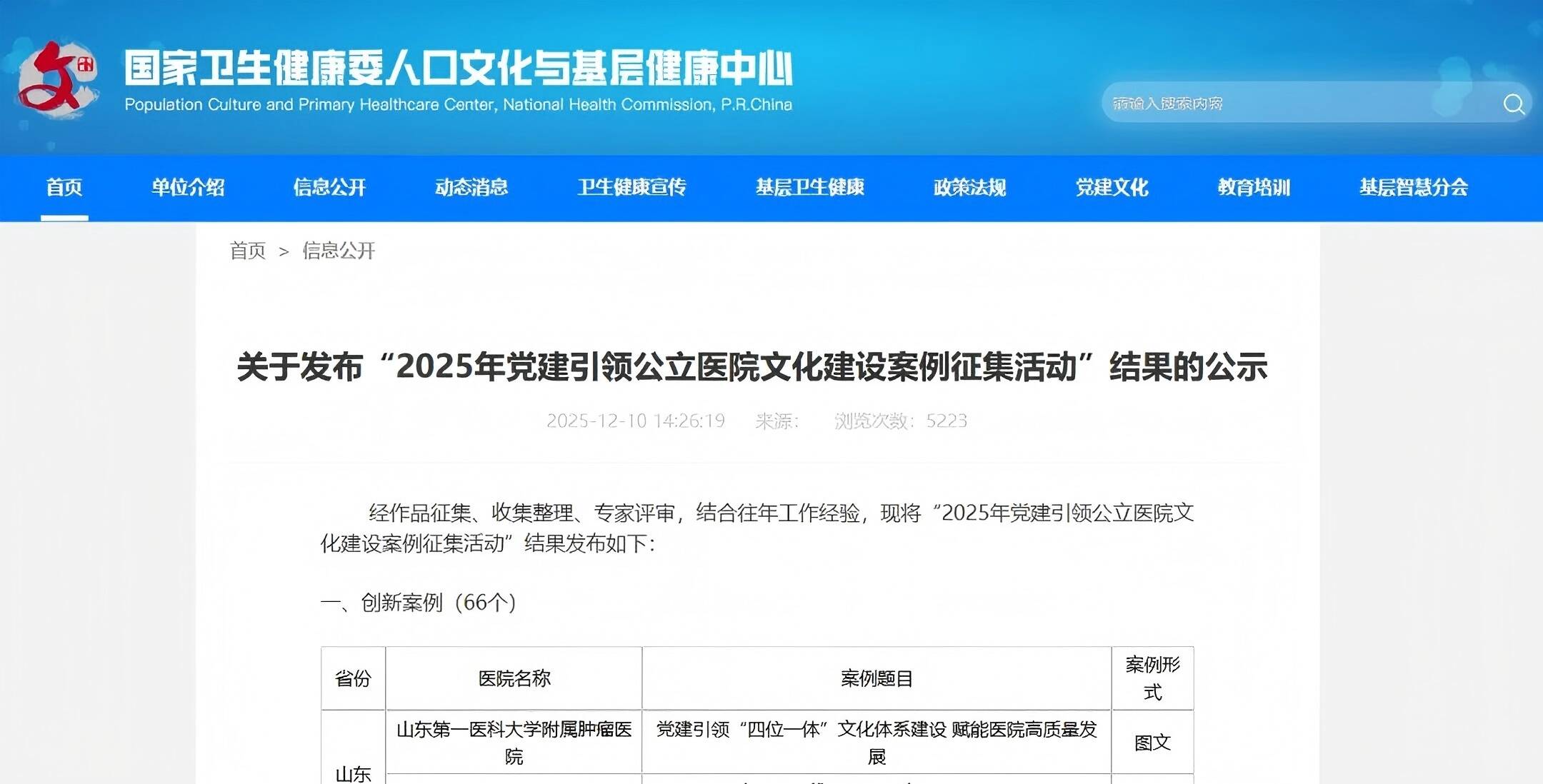Open the 政策法规 navigation item

click(969, 187)
